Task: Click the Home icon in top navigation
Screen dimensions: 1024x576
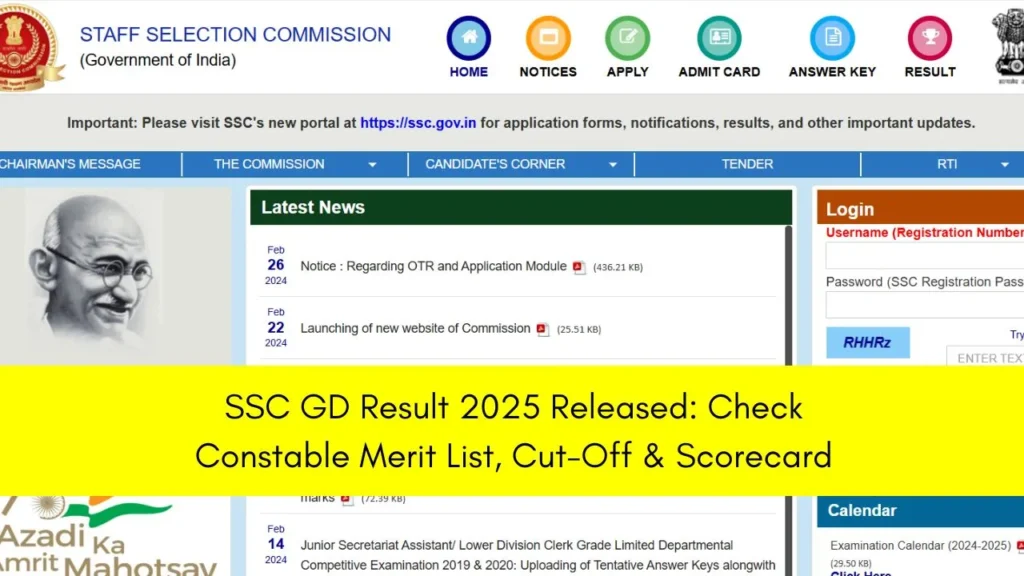Action: click(468, 38)
